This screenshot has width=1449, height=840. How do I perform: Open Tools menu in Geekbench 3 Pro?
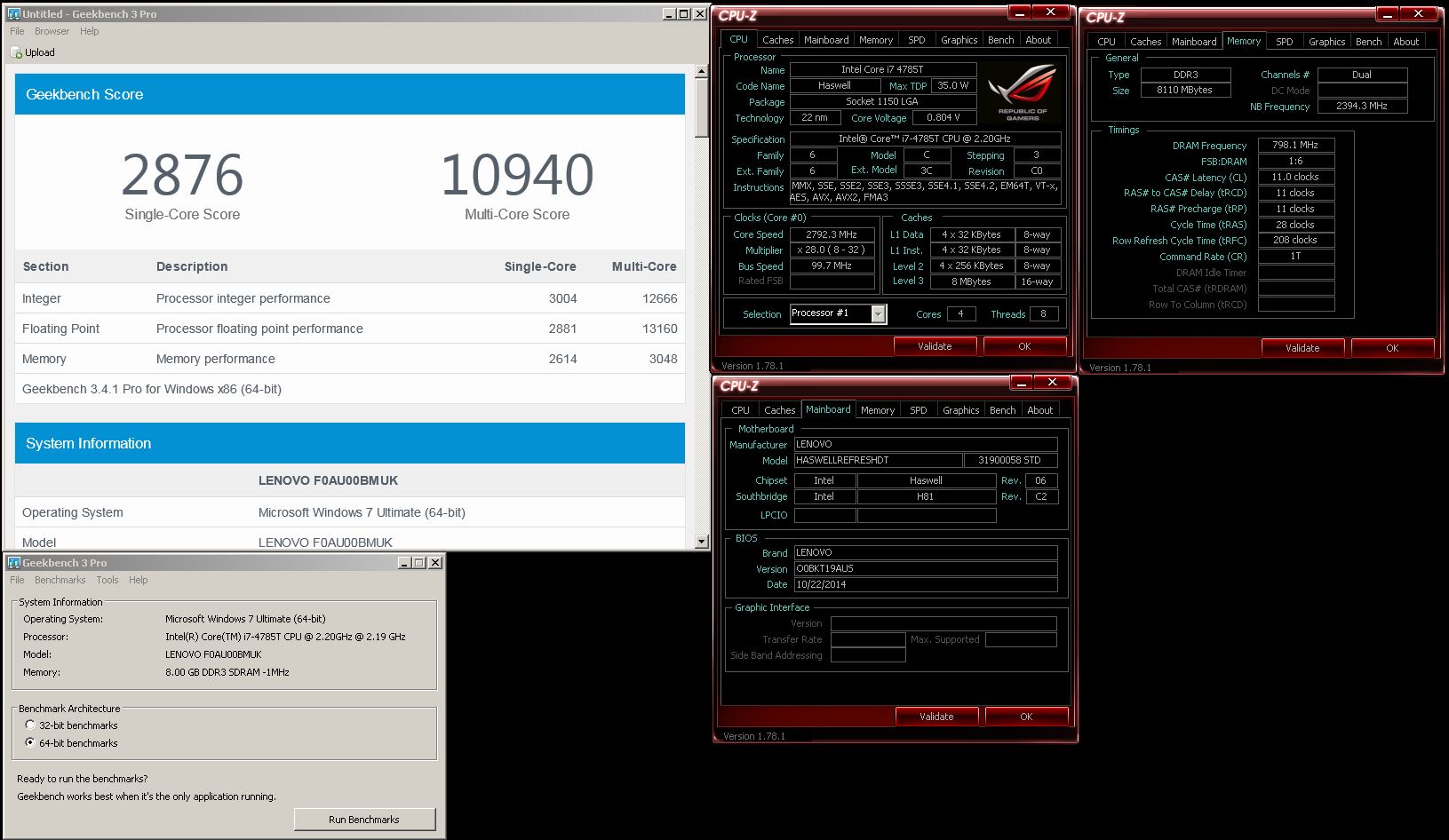[107, 580]
